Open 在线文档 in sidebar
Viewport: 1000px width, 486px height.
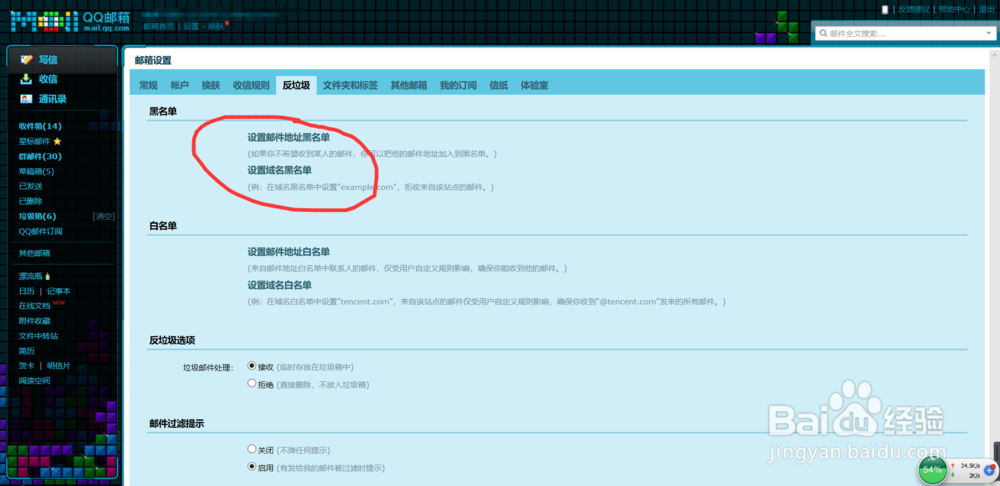coord(34,306)
